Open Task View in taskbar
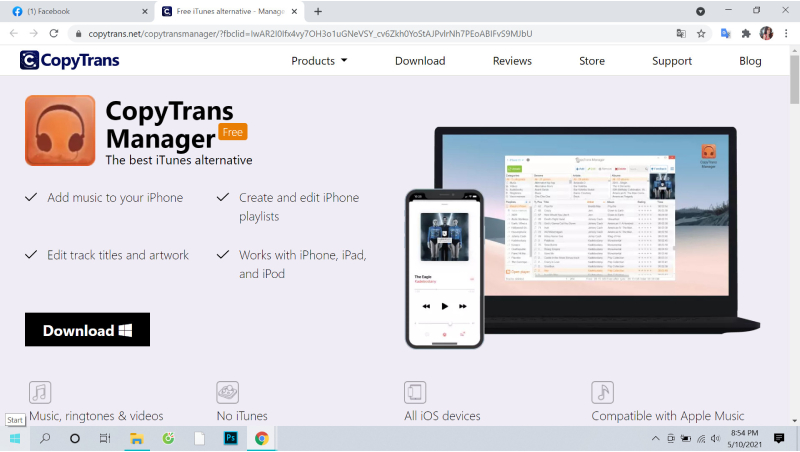 [x=105, y=438]
